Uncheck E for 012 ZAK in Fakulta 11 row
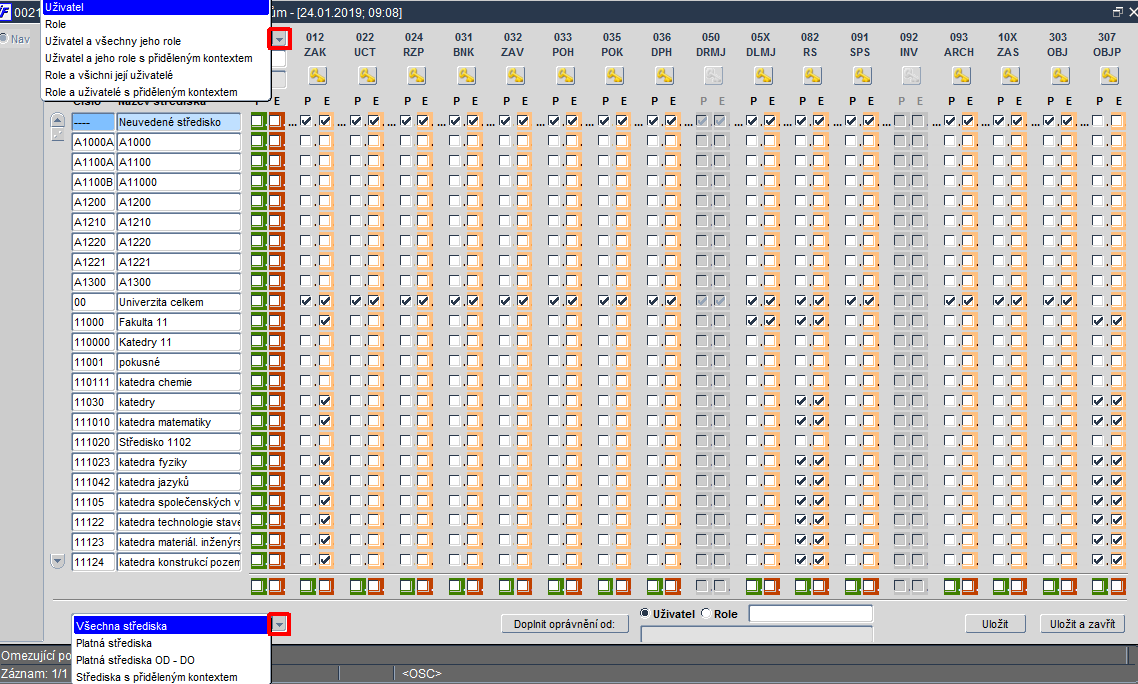The width and height of the screenshot is (1138, 684). [x=324, y=321]
